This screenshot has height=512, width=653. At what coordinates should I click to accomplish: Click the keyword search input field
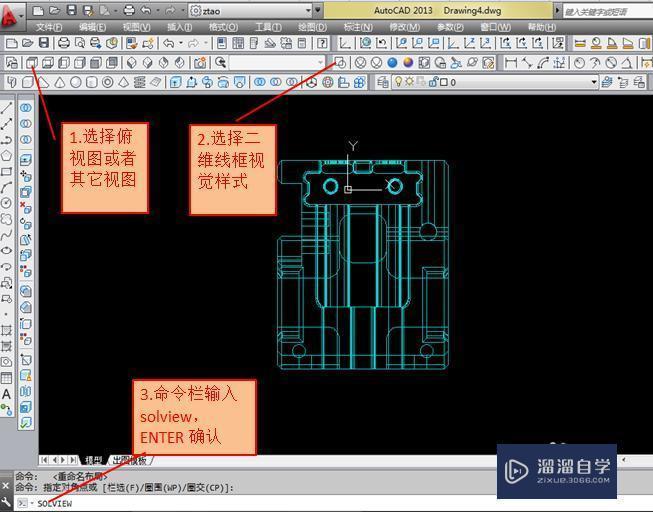608,11
